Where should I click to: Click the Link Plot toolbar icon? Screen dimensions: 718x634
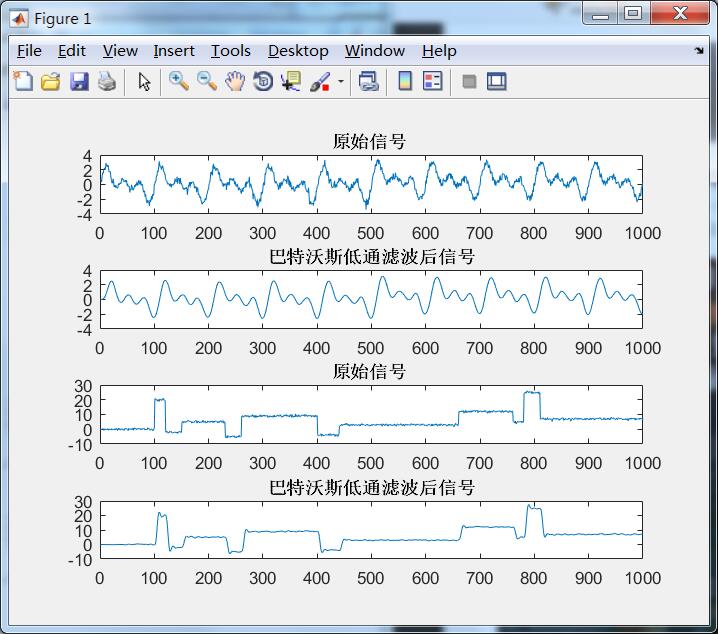[369, 81]
